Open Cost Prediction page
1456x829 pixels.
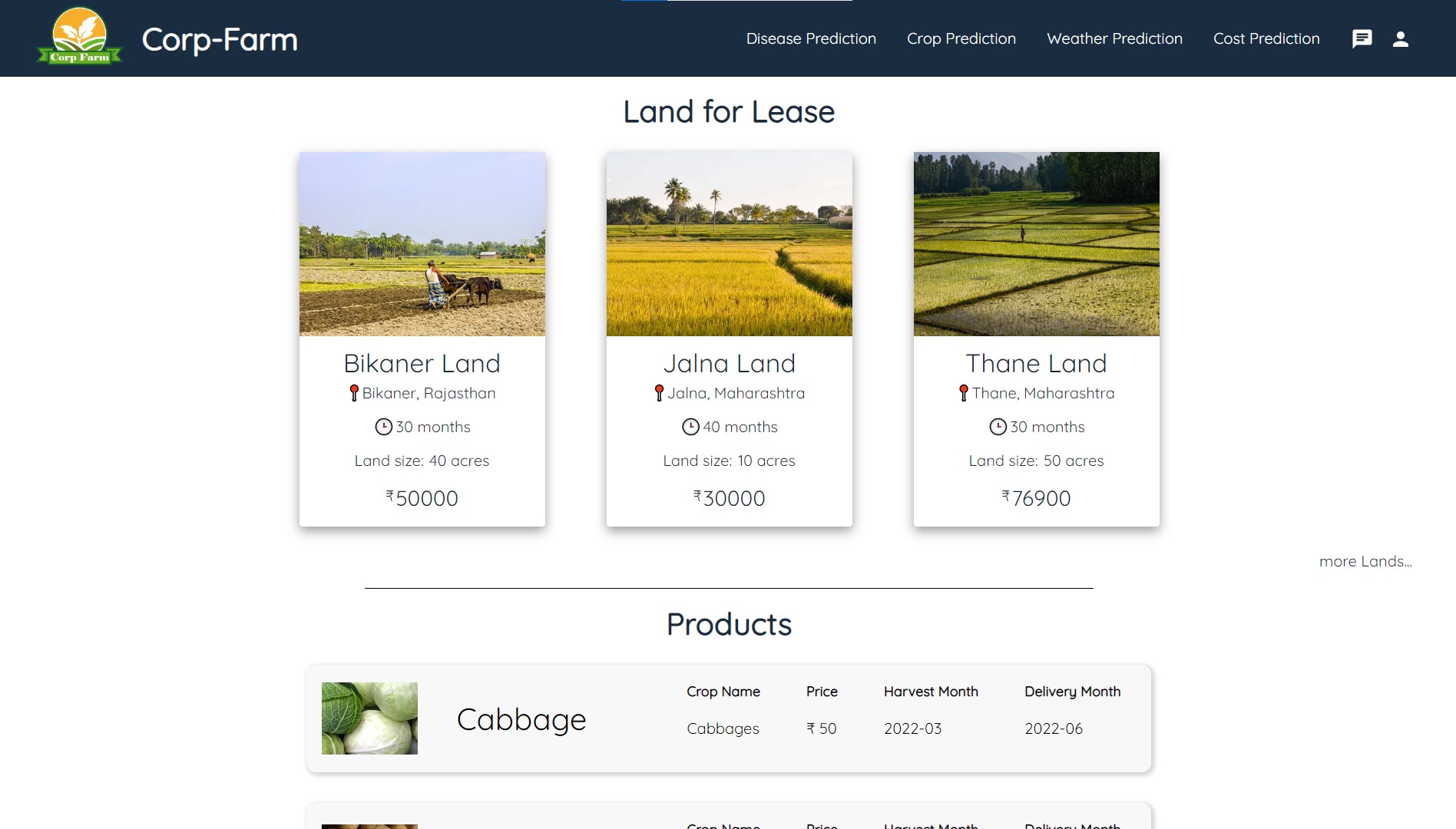pyautogui.click(x=1266, y=38)
